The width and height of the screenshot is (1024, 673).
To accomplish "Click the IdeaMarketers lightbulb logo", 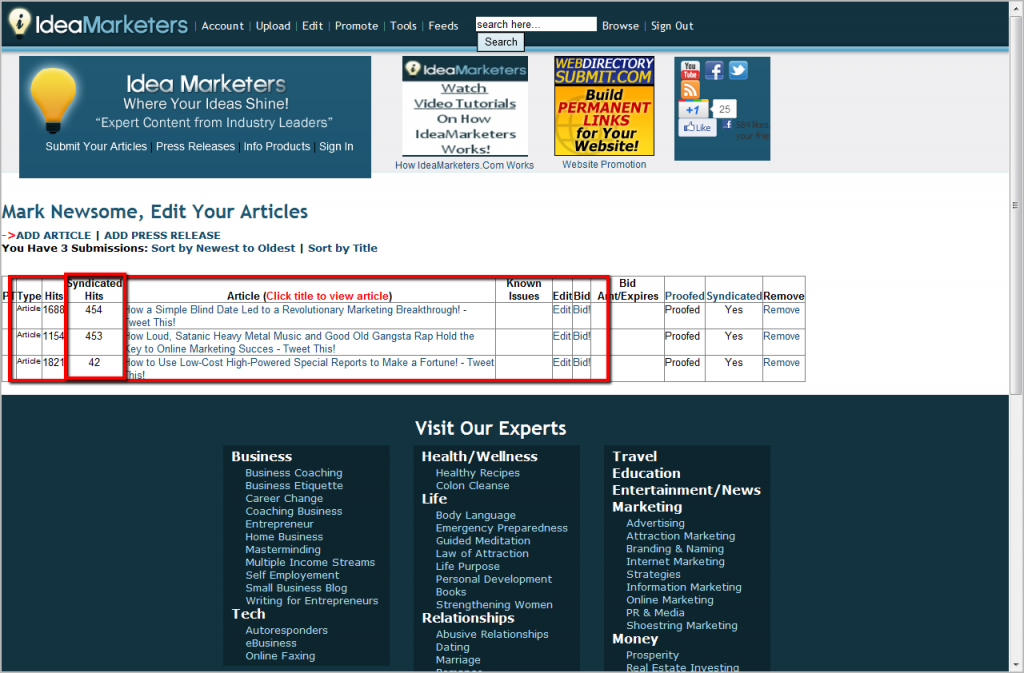I will click(x=55, y=97).
